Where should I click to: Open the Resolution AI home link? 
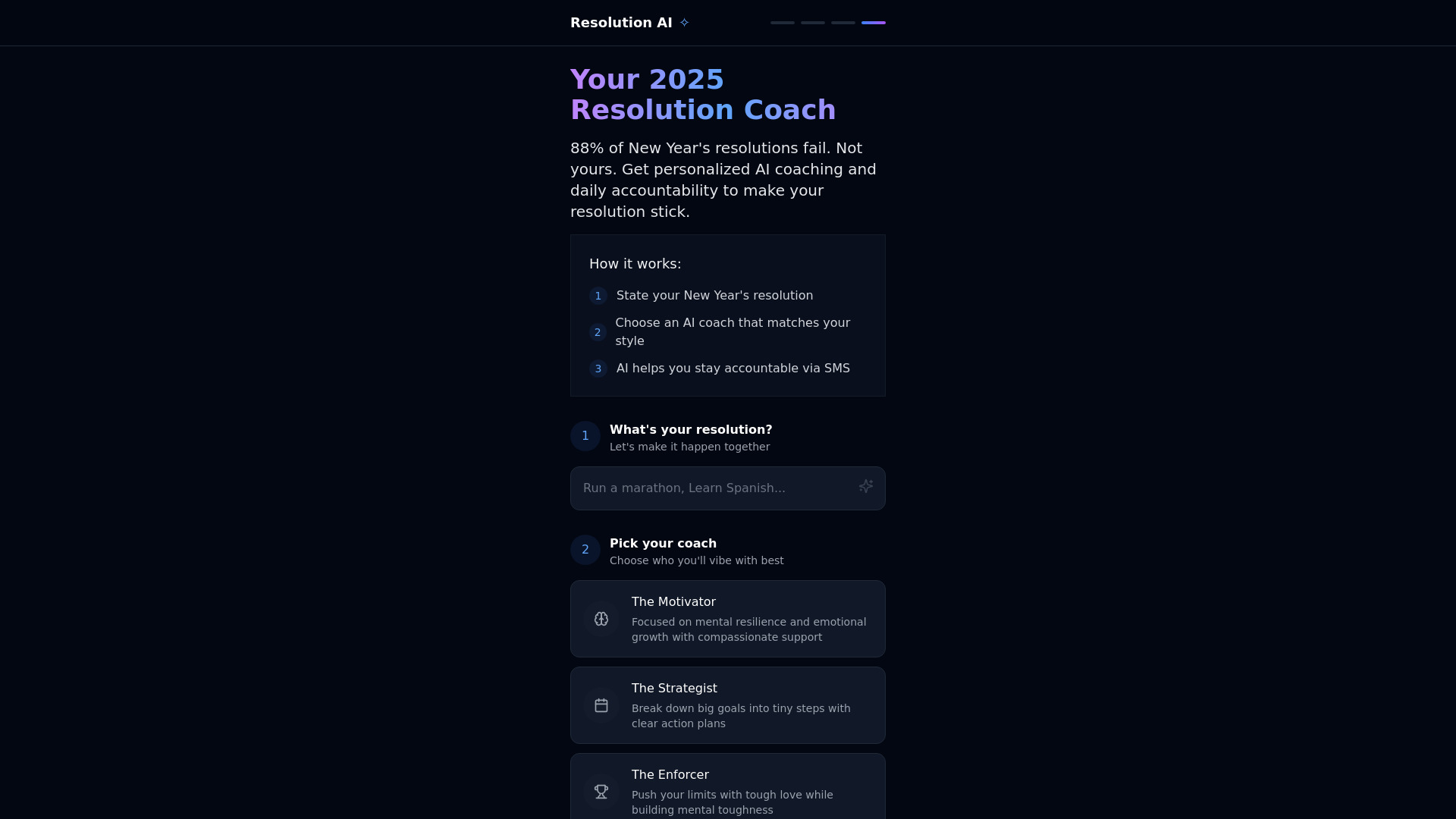coord(621,22)
